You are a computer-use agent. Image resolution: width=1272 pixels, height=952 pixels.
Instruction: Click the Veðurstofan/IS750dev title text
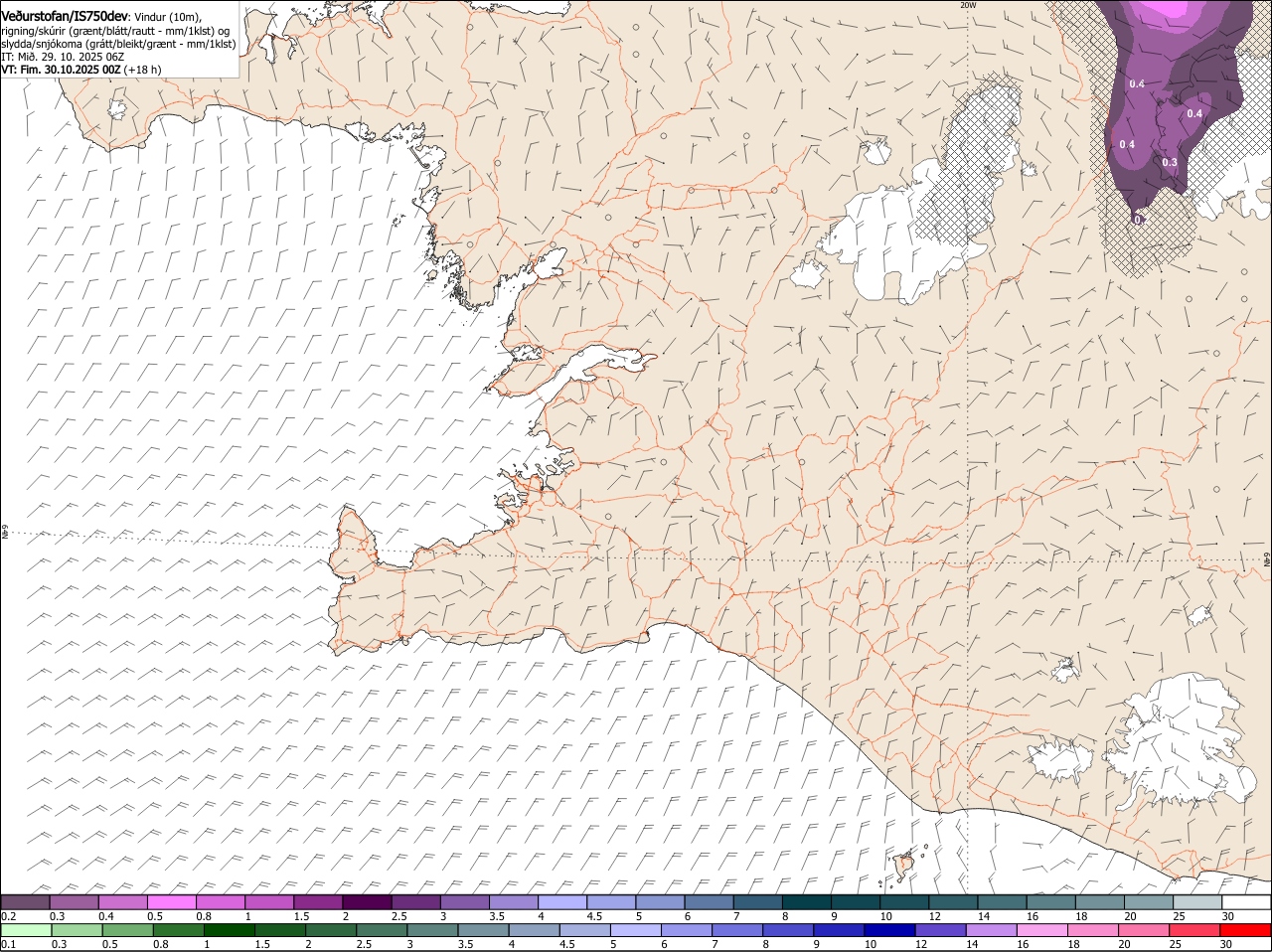tap(65, 16)
